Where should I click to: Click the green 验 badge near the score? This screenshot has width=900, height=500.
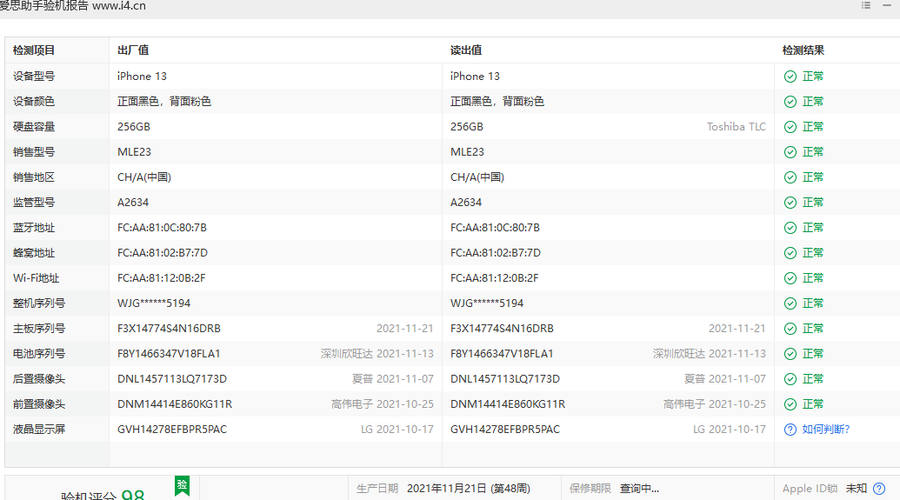[x=182, y=486]
